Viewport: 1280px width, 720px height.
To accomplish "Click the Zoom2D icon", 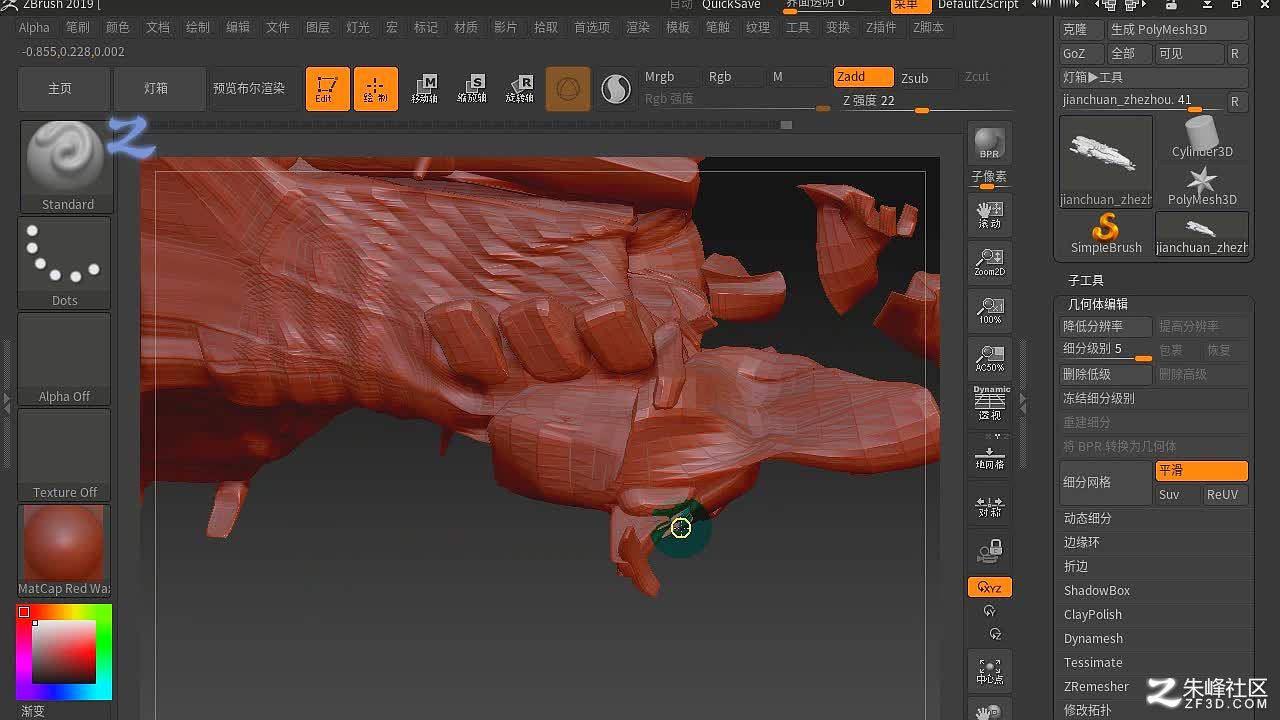I will (x=989, y=263).
